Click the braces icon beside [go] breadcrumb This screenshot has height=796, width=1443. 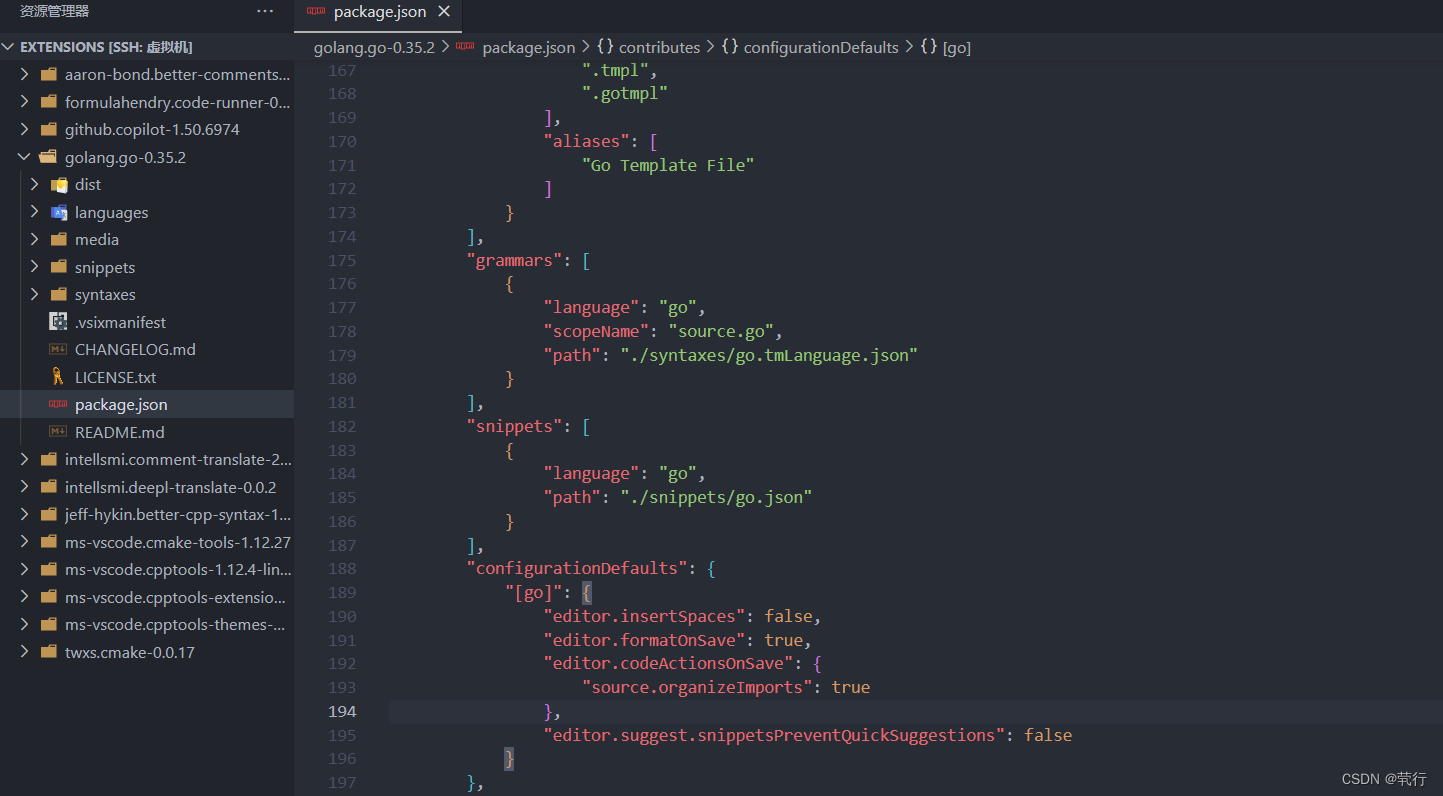pyautogui.click(x=929, y=47)
